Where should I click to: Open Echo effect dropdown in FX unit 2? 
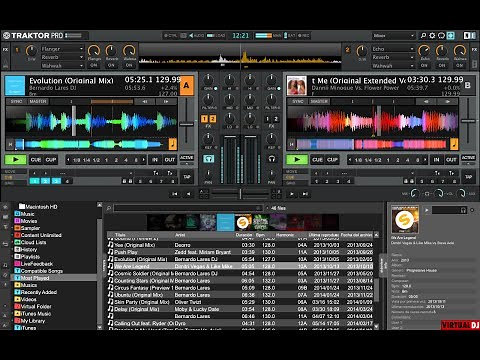[393, 49]
